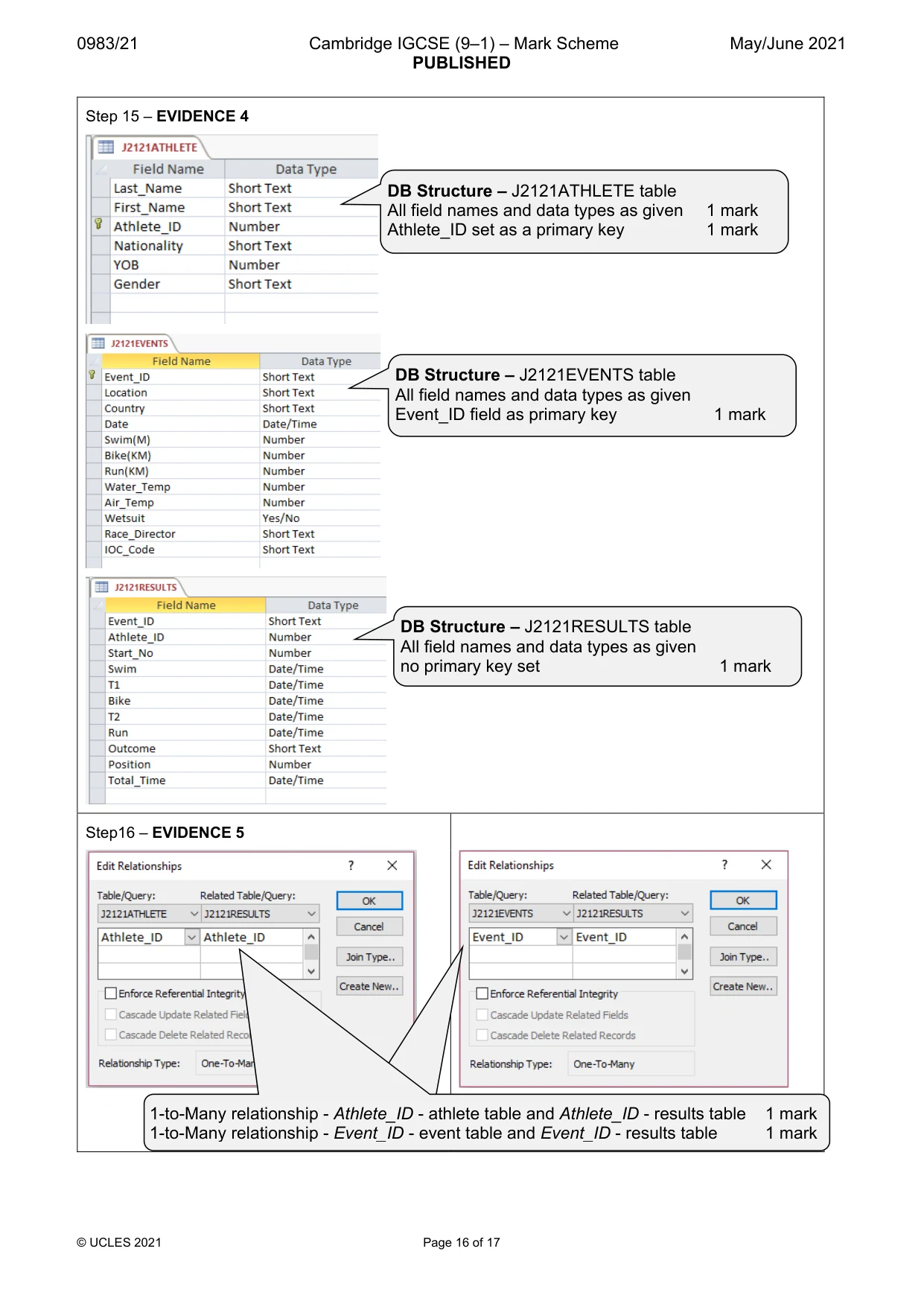Viewport: 924px width, 1307px height.
Task: Click the Start_No field name cell
Action: pyautogui.click(x=185, y=653)
